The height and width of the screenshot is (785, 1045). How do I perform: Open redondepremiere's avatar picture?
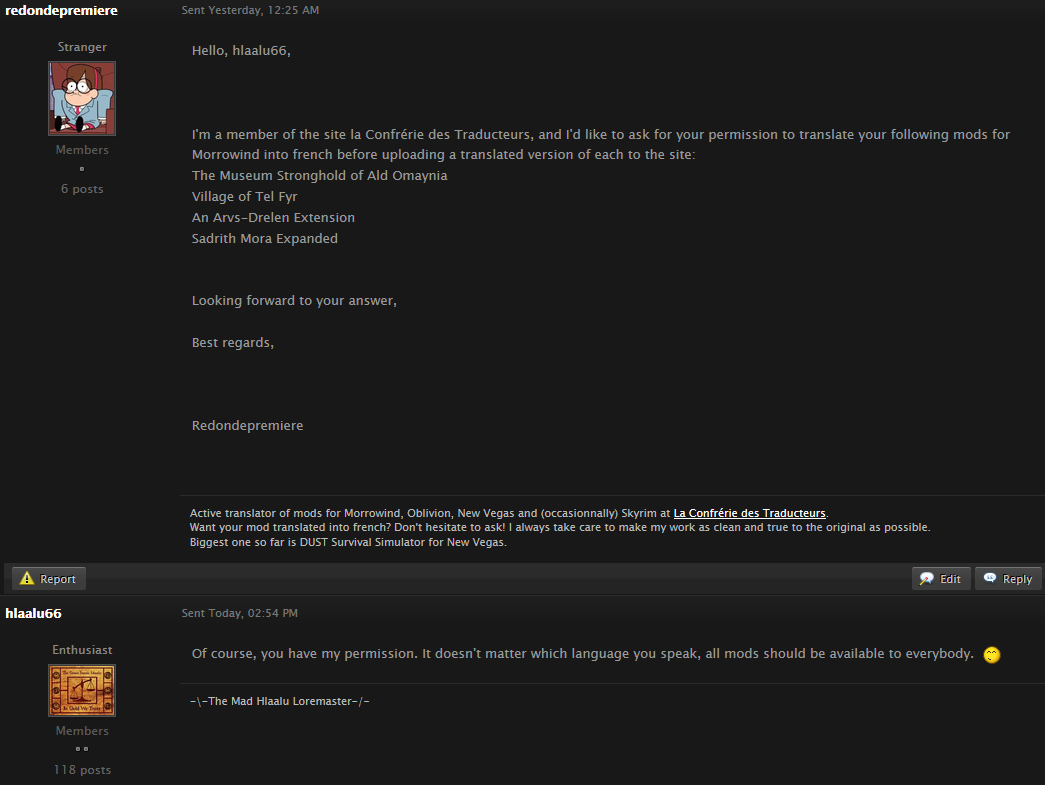point(82,99)
